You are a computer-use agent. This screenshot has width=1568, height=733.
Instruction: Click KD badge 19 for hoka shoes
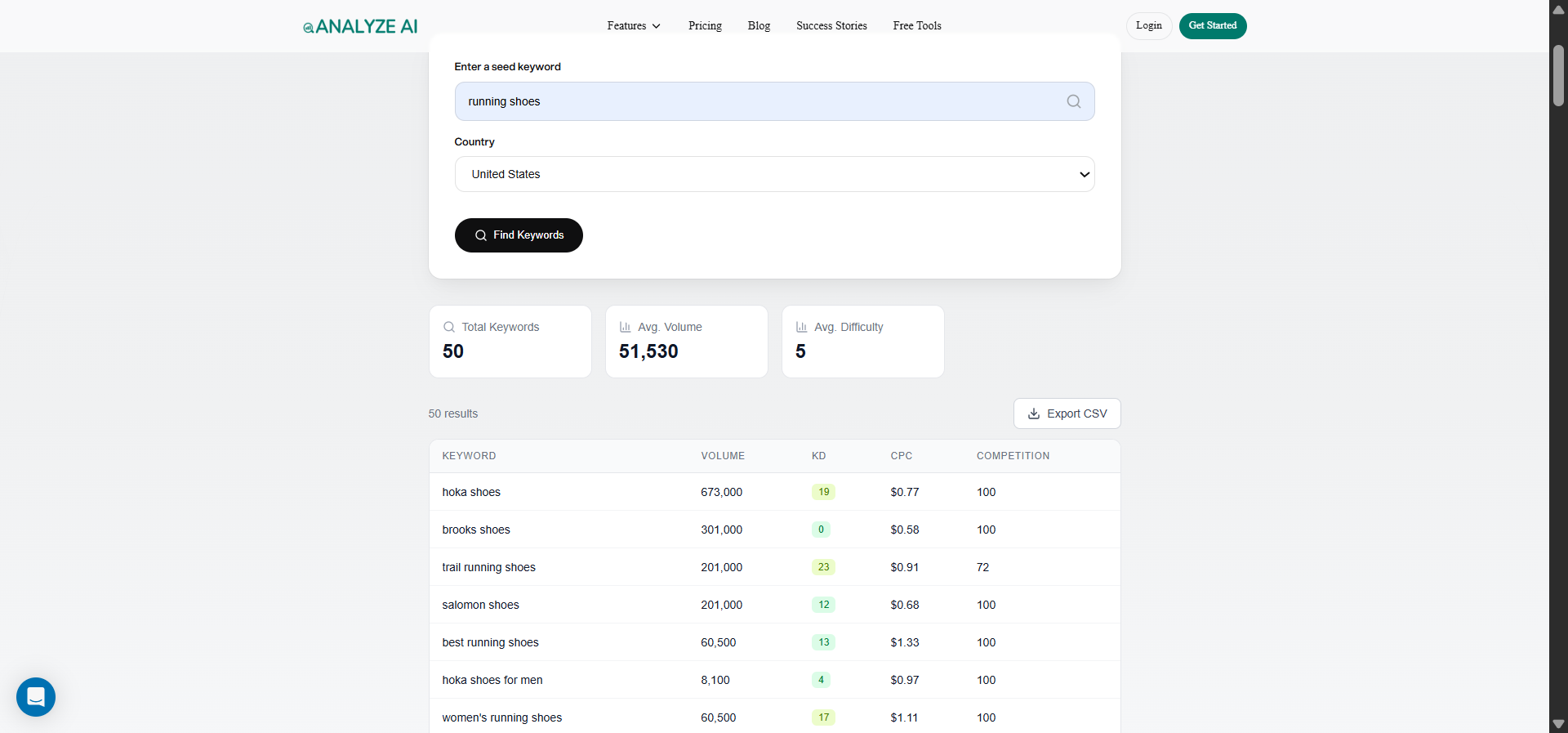(823, 492)
